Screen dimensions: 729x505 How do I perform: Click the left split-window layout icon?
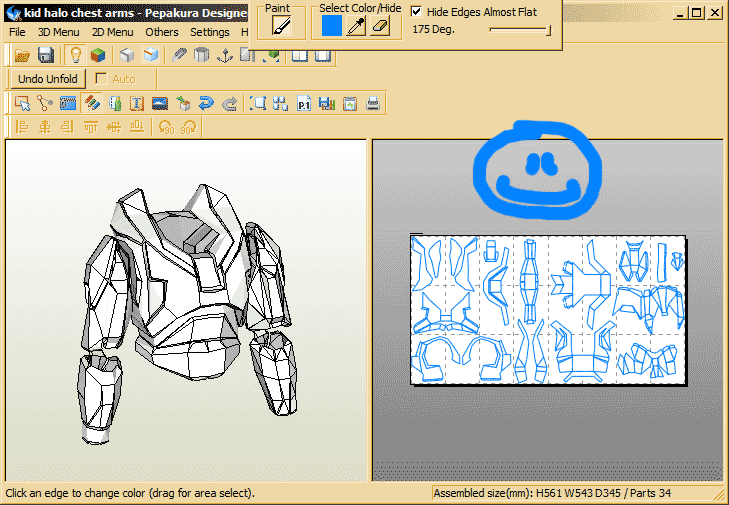coord(300,56)
